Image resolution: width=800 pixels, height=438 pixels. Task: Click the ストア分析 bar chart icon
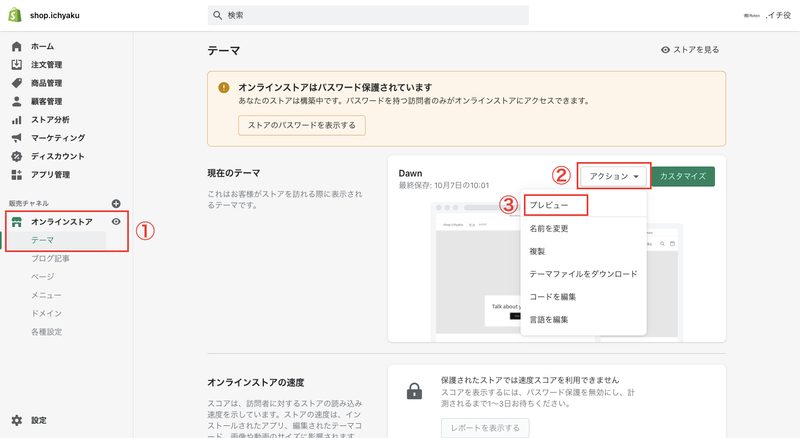tap(17, 119)
